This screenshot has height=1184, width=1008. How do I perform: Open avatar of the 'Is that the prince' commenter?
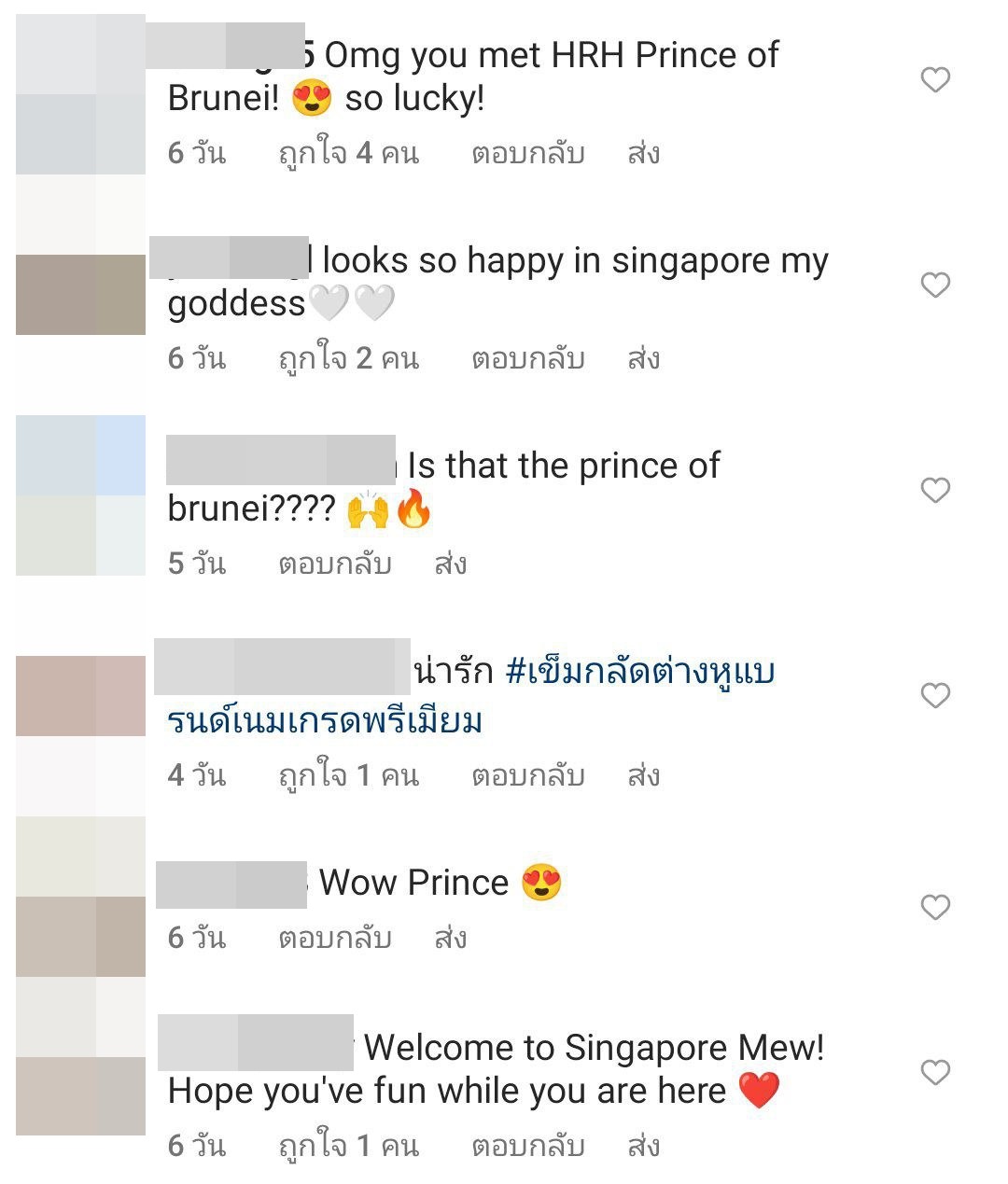tap(81, 495)
